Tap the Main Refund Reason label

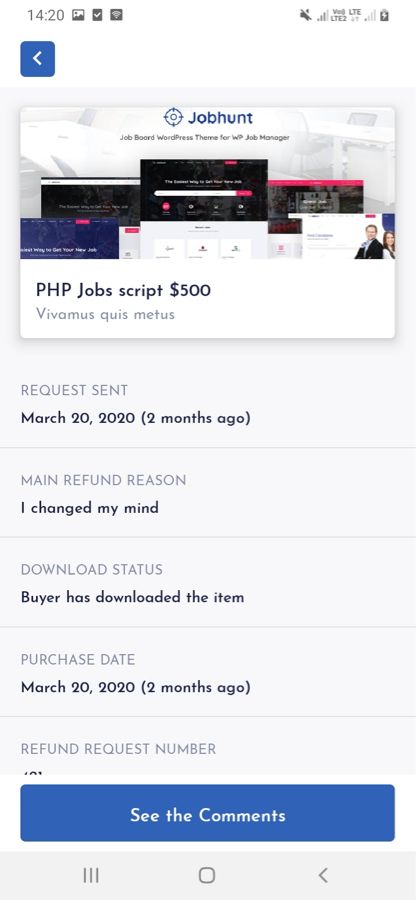tap(103, 480)
